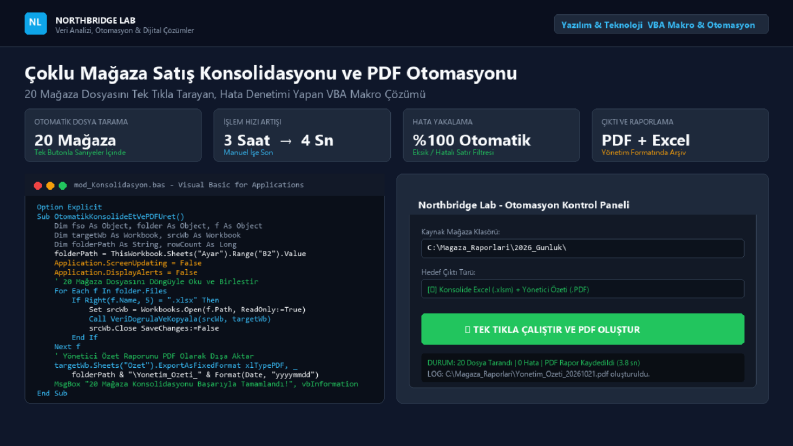Click the DURUM: 20 Dosya Tarandı status line
Viewport: 793px width, 446px height.
click(x=534, y=363)
